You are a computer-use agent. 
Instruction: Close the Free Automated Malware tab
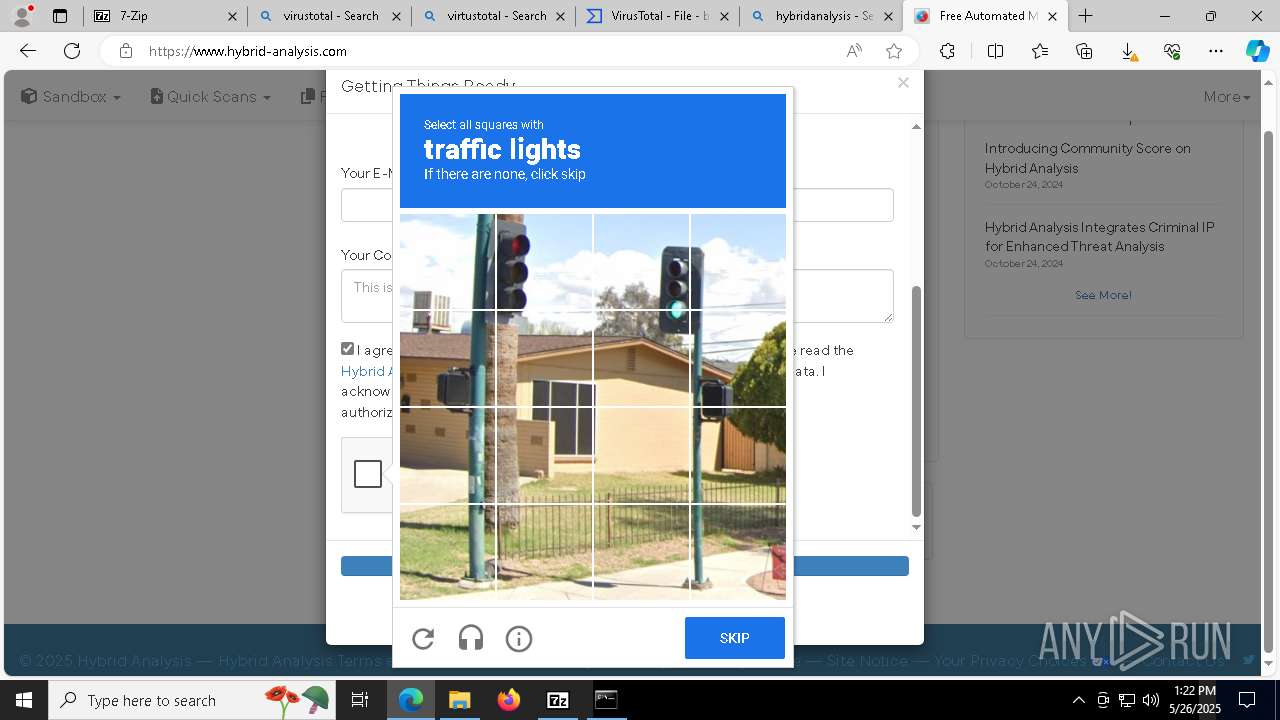(x=1052, y=16)
